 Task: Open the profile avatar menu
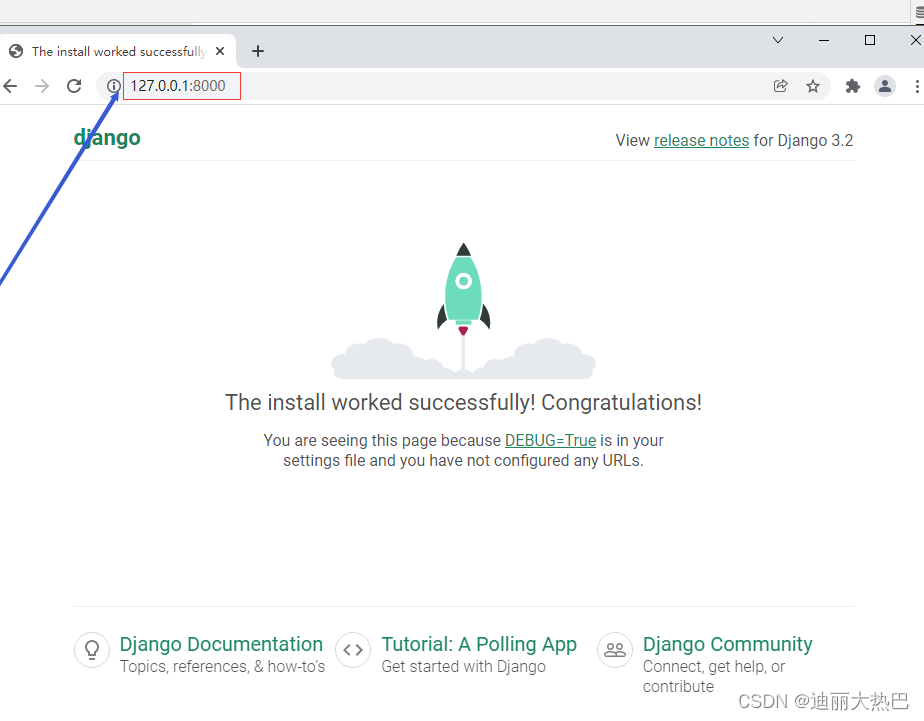(885, 86)
